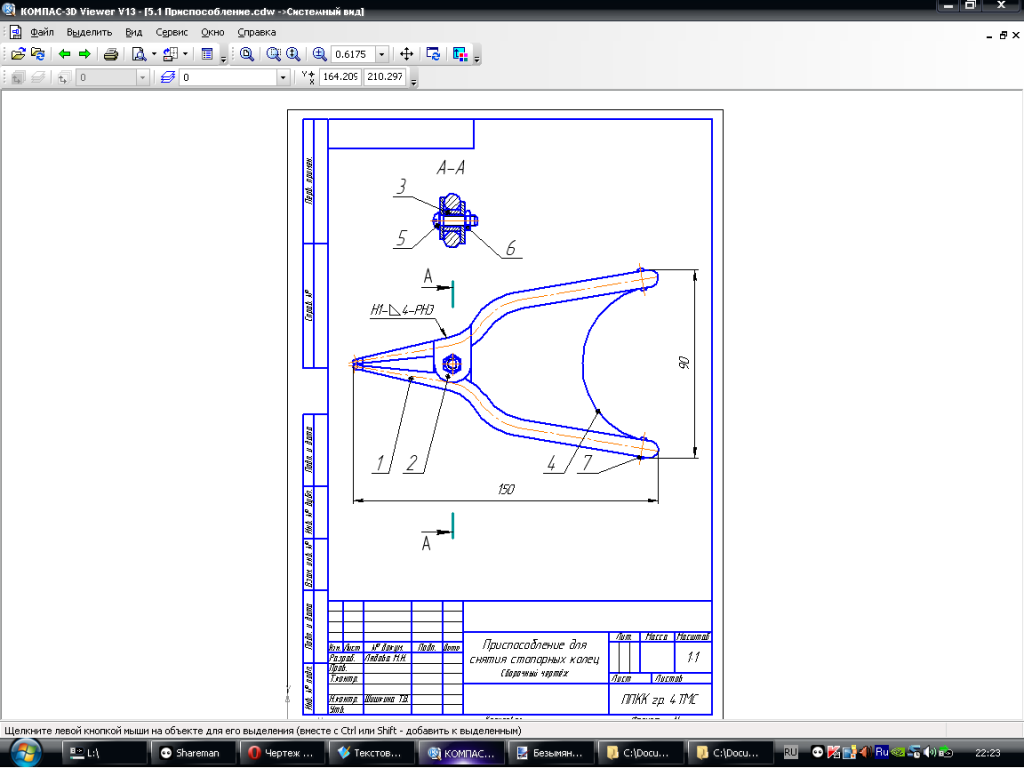Open the Выделить menu
Viewport: 1024px width, 768px height.
pos(89,32)
